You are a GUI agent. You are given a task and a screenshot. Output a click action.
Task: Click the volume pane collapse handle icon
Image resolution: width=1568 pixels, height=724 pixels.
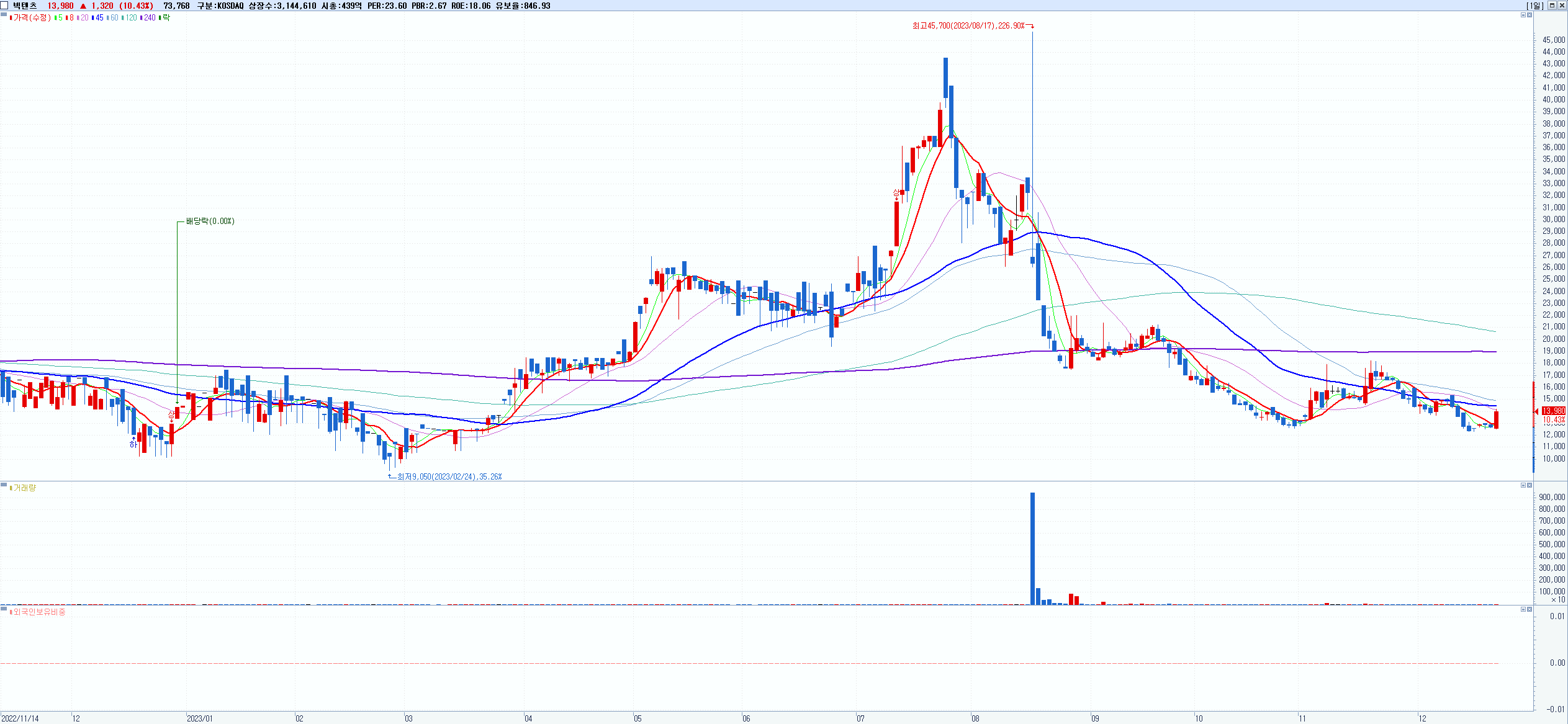click(4, 485)
